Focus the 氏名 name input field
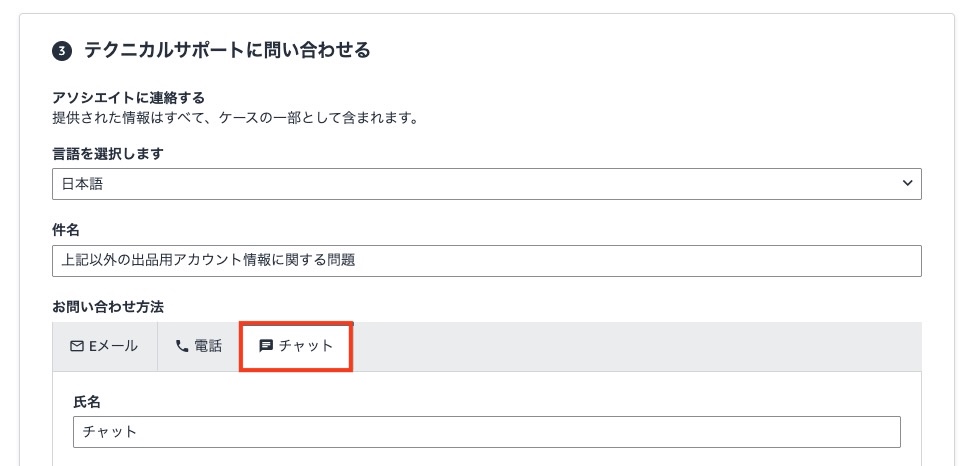 pyautogui.click(x=486, y=432)
